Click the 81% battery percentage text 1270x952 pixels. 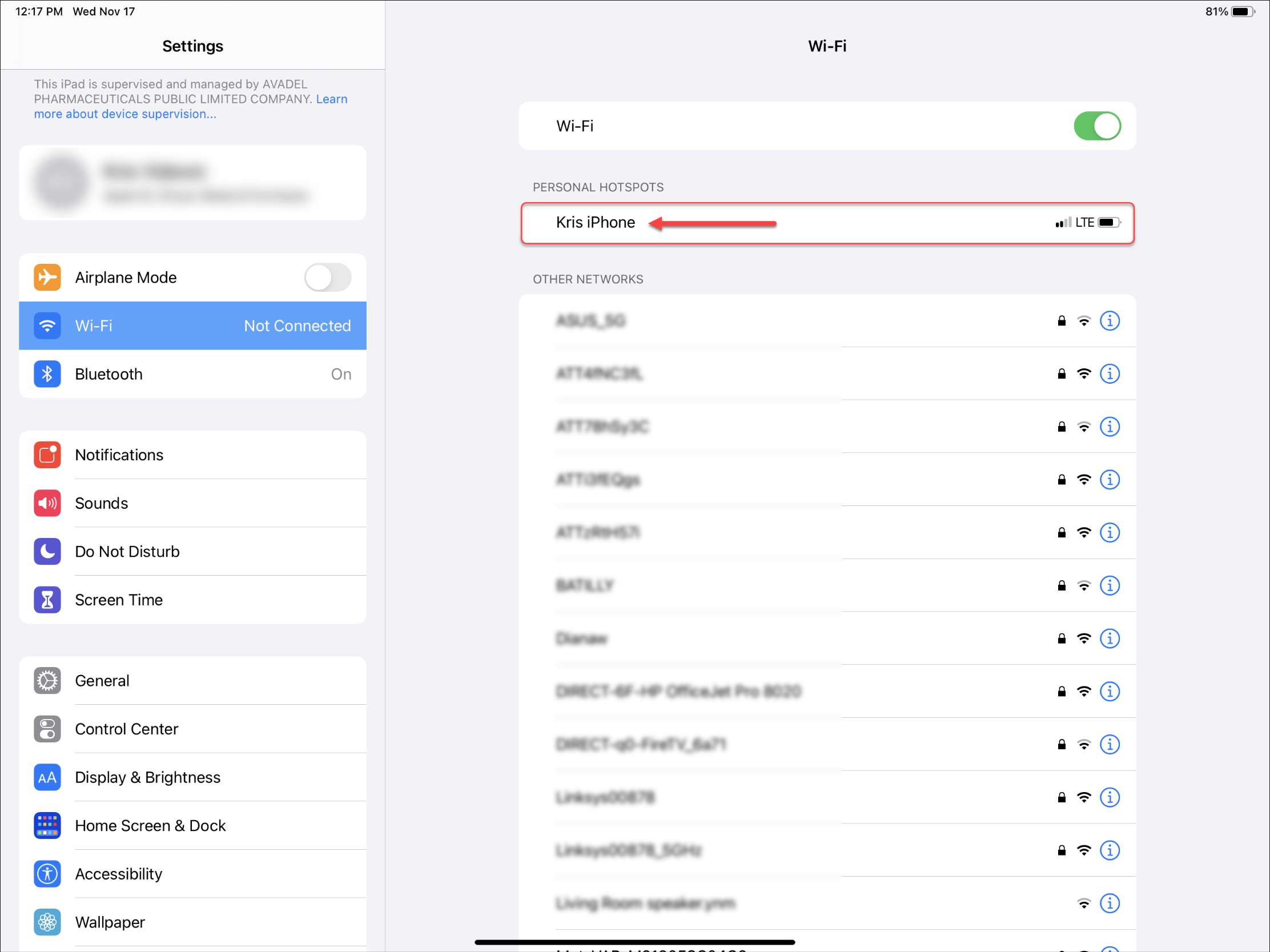1216,11
